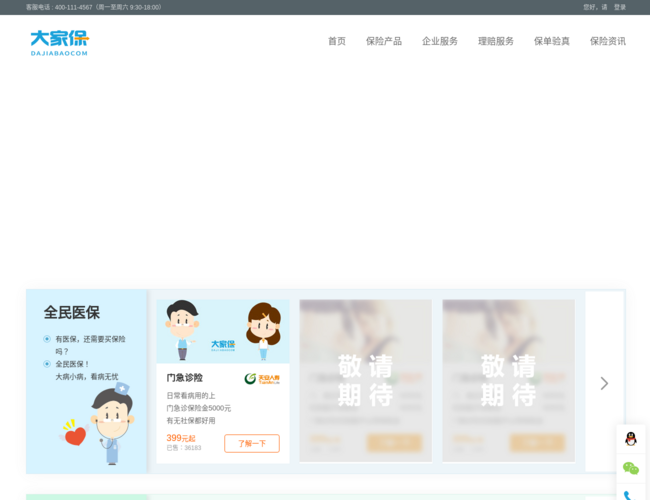Click the 门急诊保险金5000元 description line
Image resolution: width=650 pixels, height=500 pixels.
point(199,408)
